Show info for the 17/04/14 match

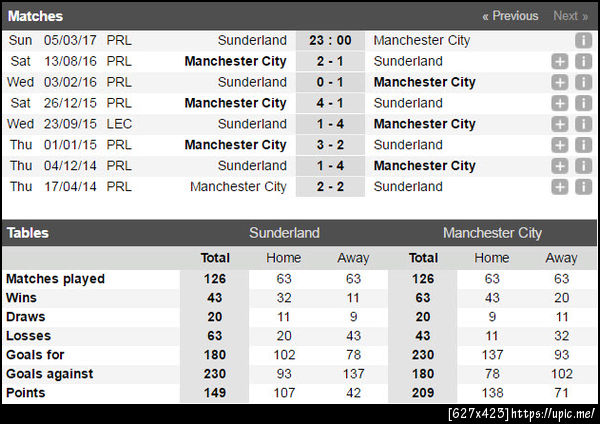pyautogui.click(x=583, y=187)
